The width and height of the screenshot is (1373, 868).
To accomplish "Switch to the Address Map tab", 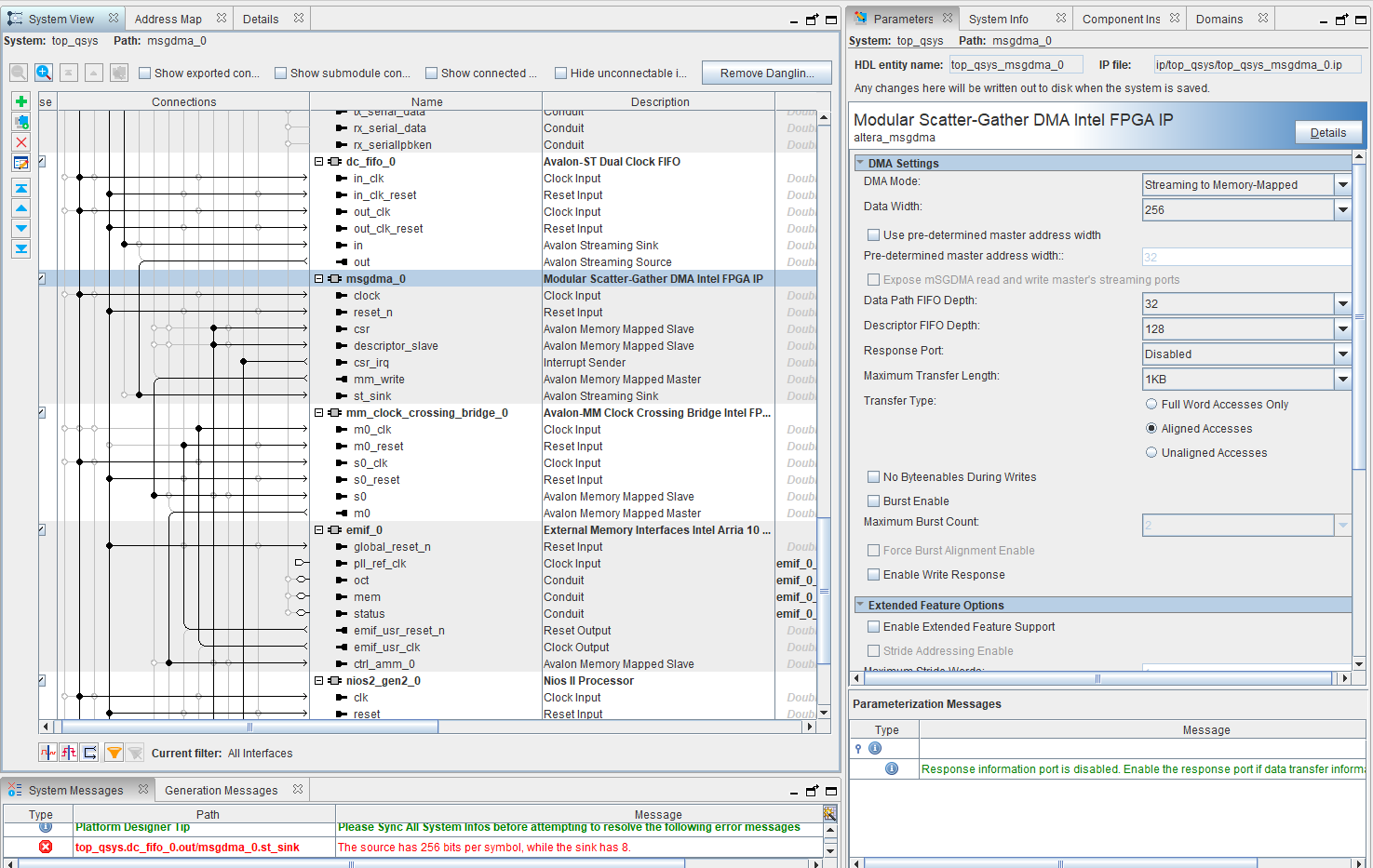I will 168,19.
